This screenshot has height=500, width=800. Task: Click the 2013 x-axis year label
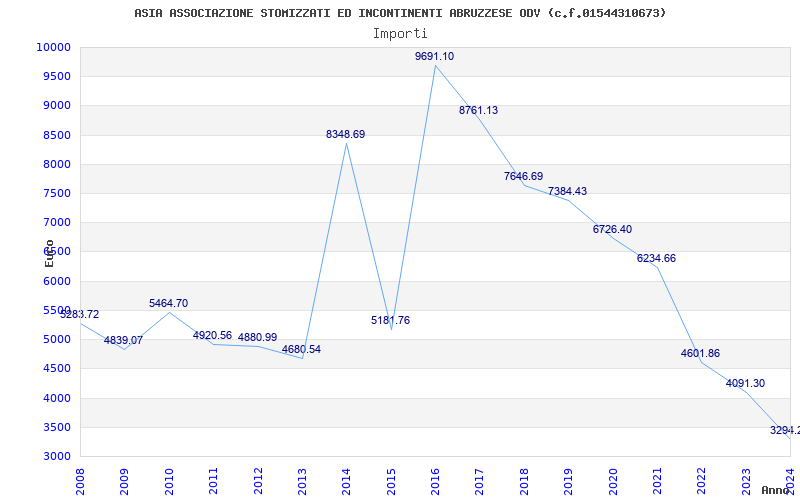click(x=302, y=481)
